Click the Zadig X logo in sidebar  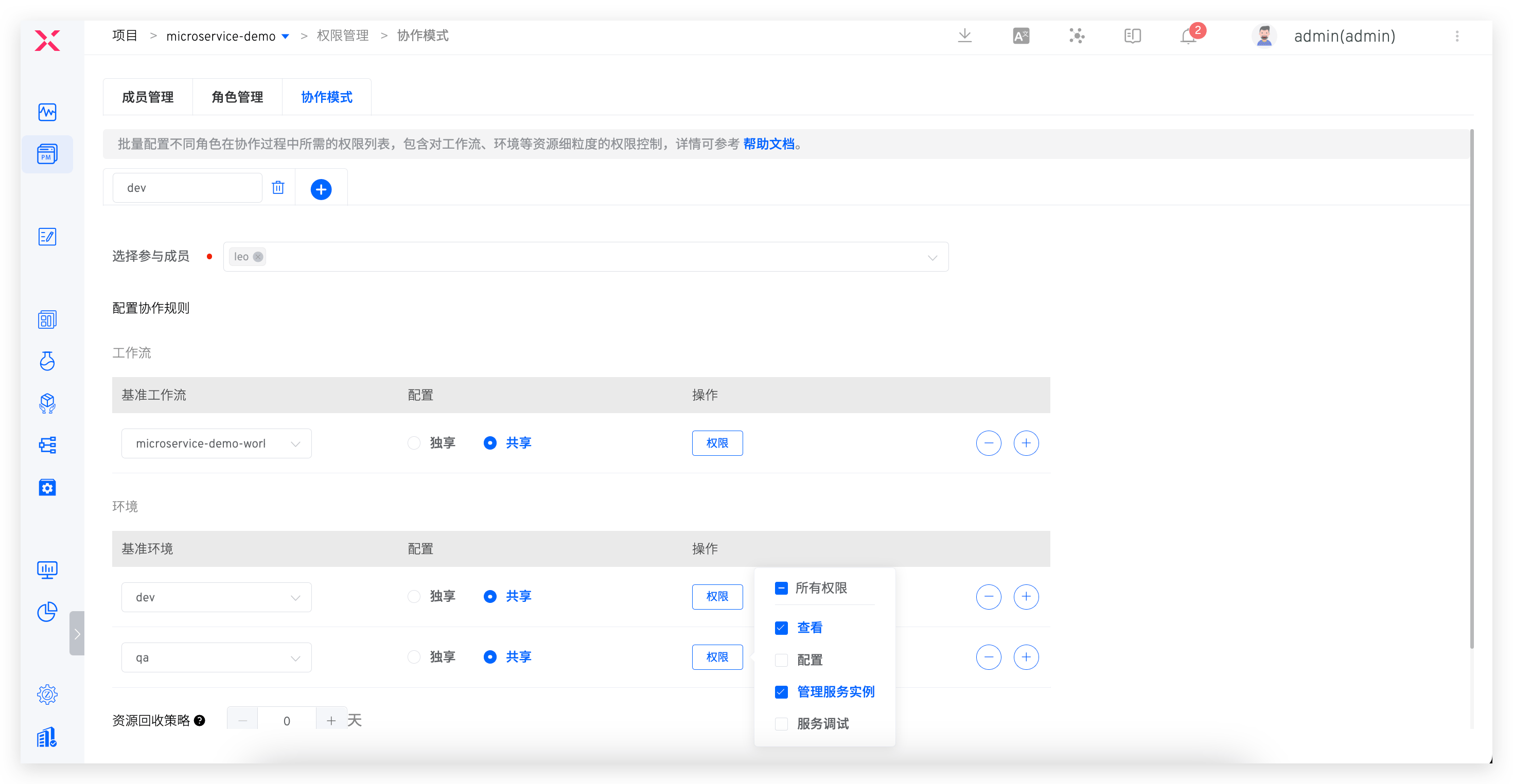pos(47,41)
